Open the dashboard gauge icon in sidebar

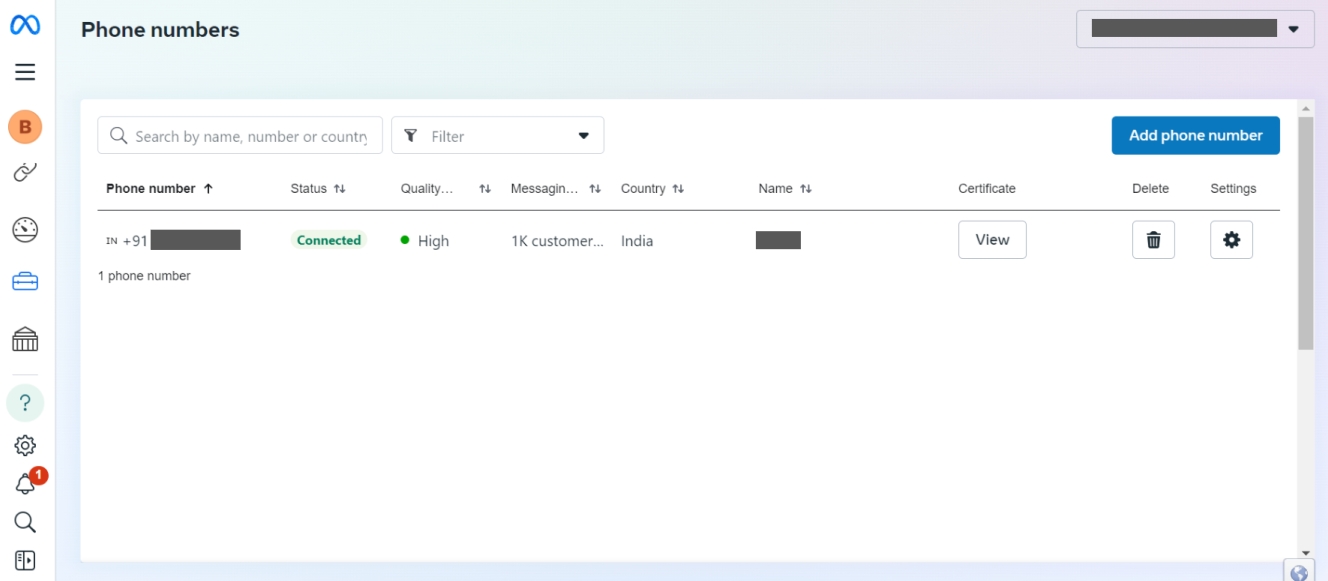click(x=25, y=230)
